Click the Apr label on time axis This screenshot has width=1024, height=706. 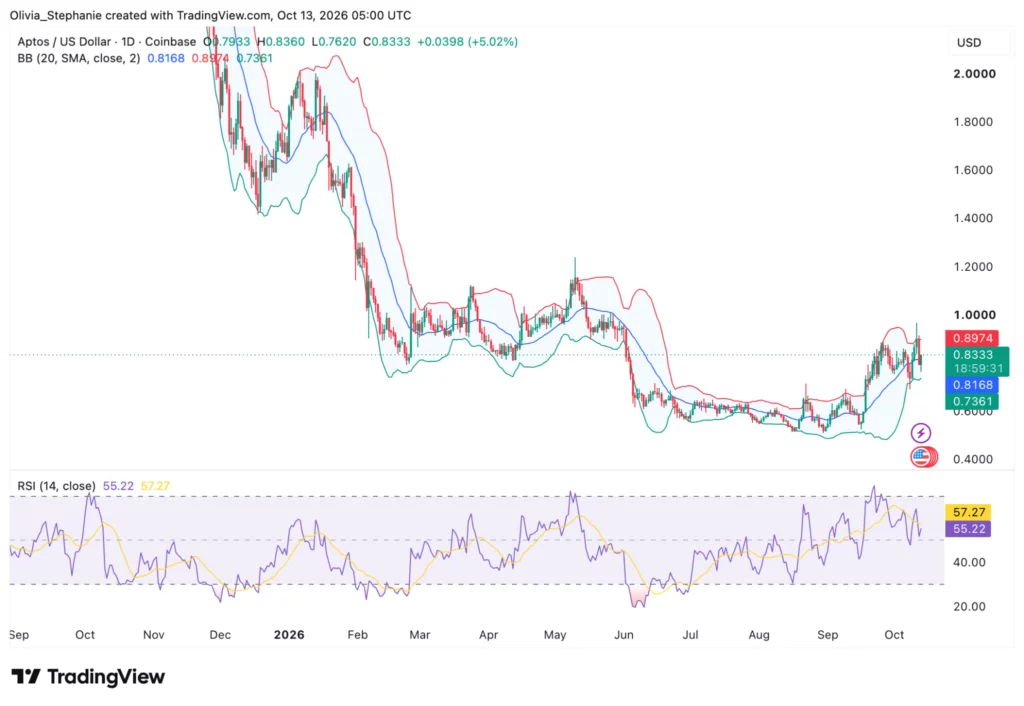(x=488, y=635)
